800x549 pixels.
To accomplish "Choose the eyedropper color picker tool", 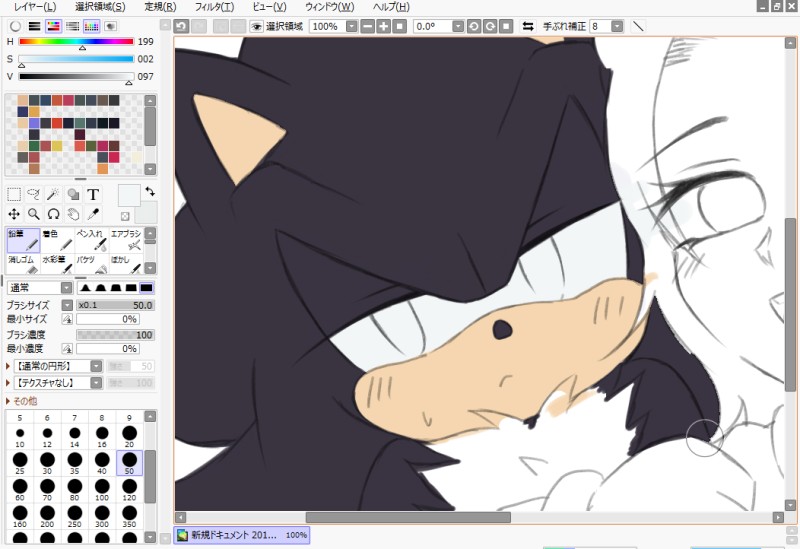I will point(93,214).
